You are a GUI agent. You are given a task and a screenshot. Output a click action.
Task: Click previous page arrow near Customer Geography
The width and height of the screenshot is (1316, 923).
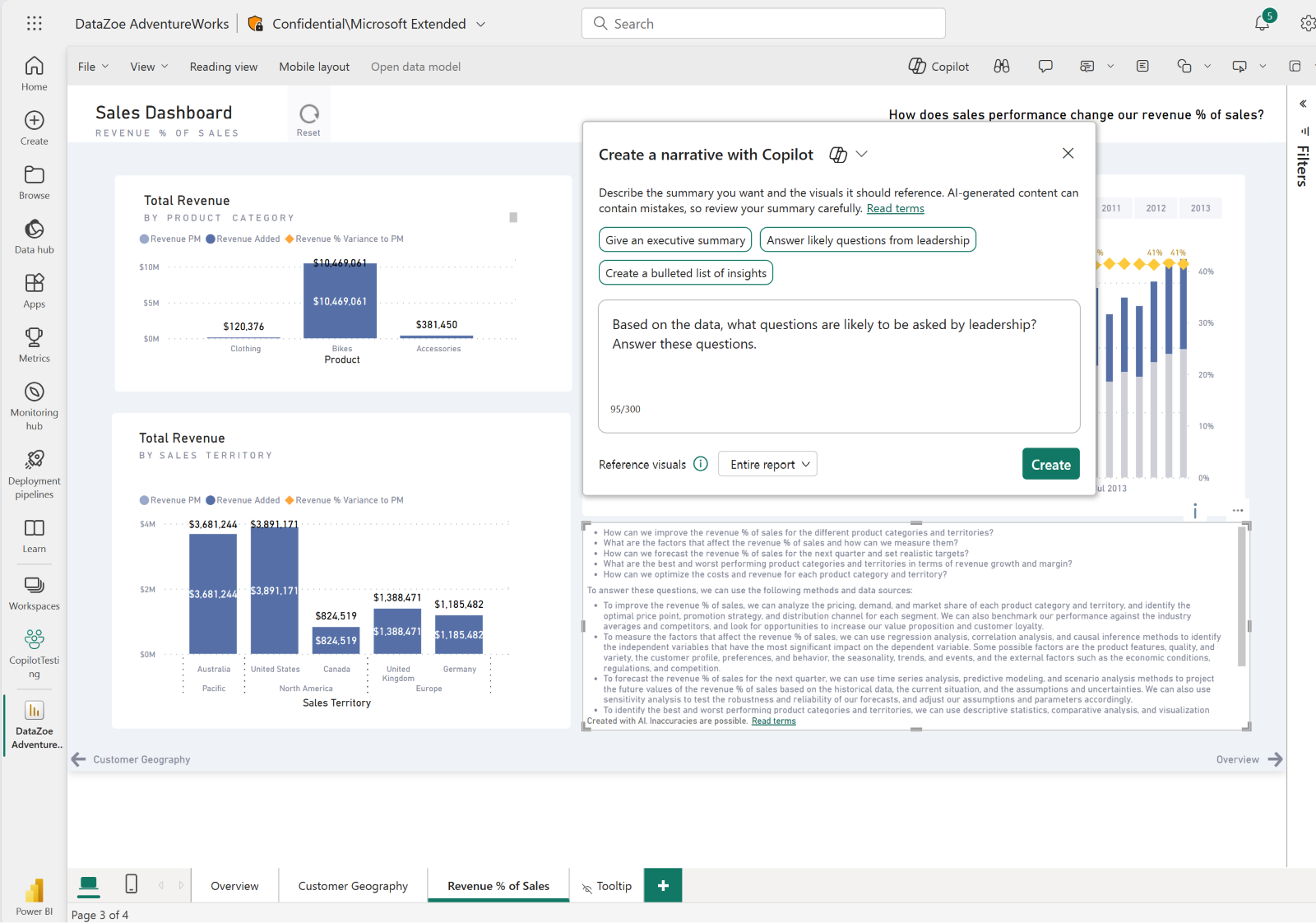[79, 759]
